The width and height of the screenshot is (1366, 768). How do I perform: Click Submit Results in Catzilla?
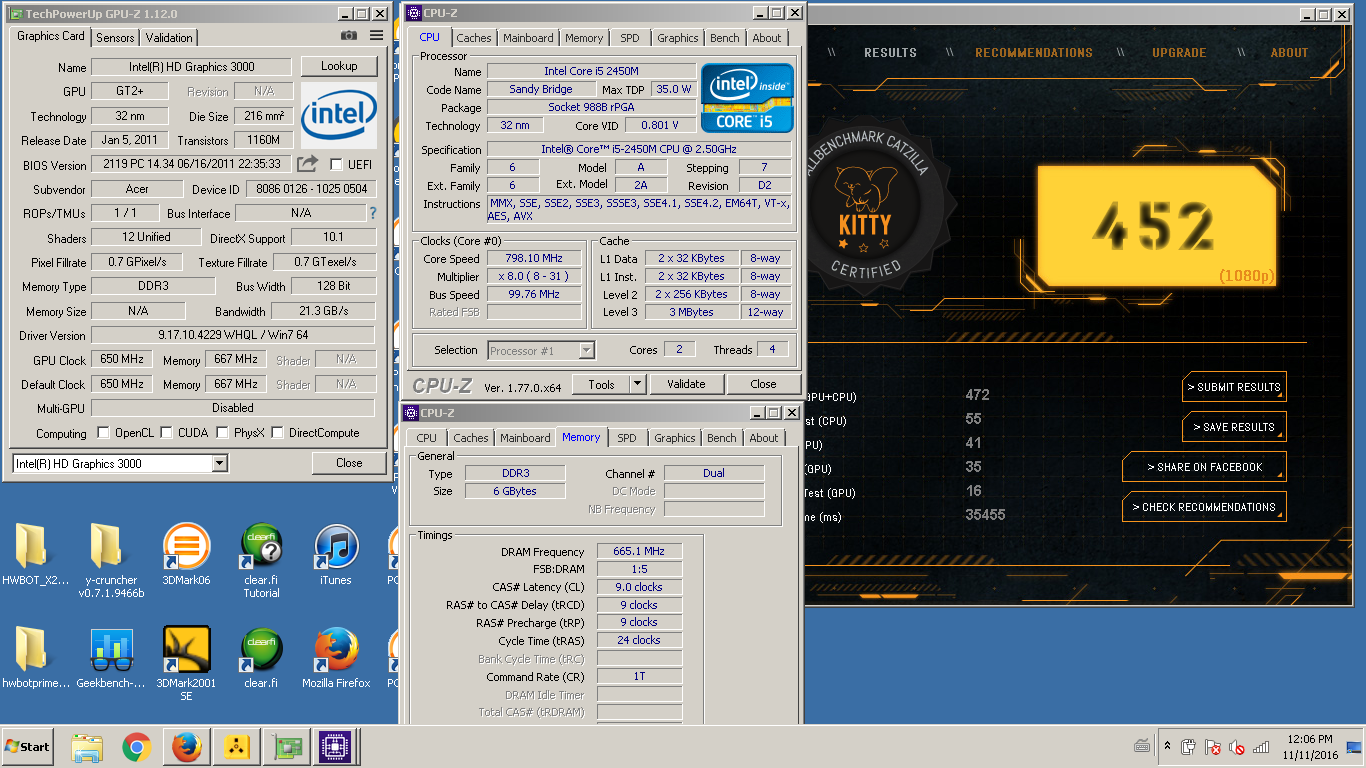[x=1233, y=387]
